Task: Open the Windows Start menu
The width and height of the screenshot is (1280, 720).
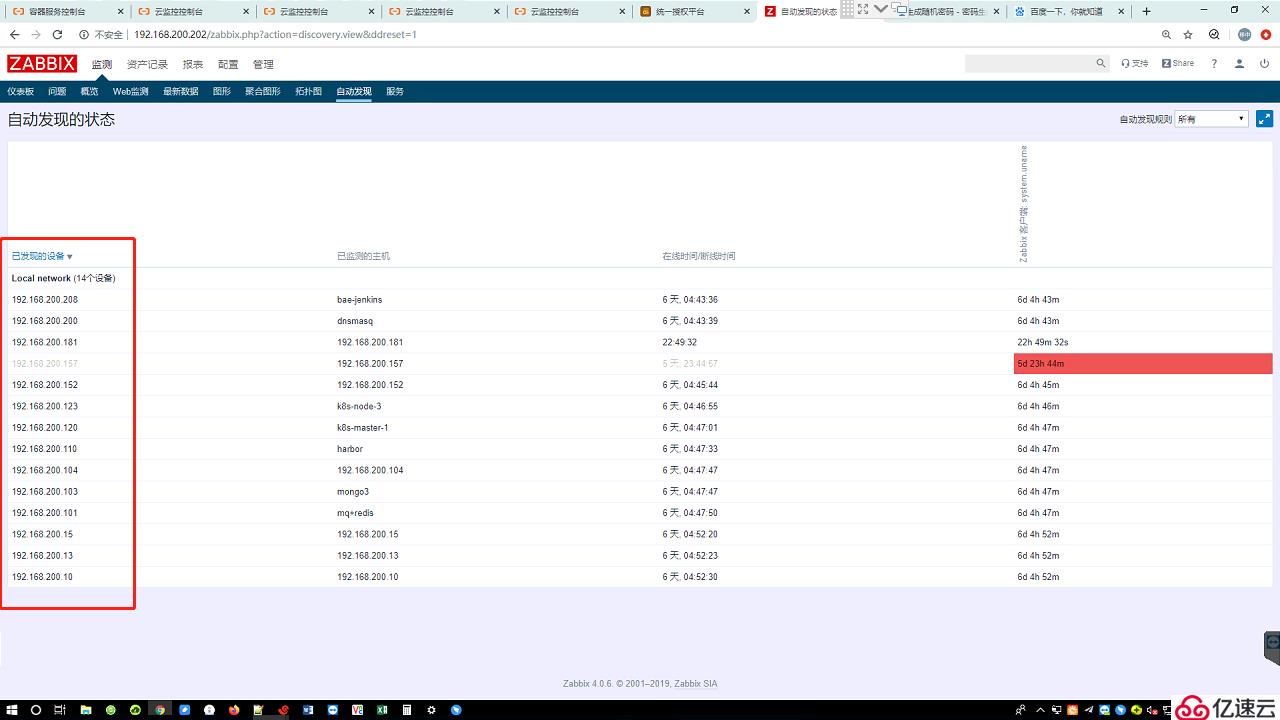Action: (x=12, y=709)
